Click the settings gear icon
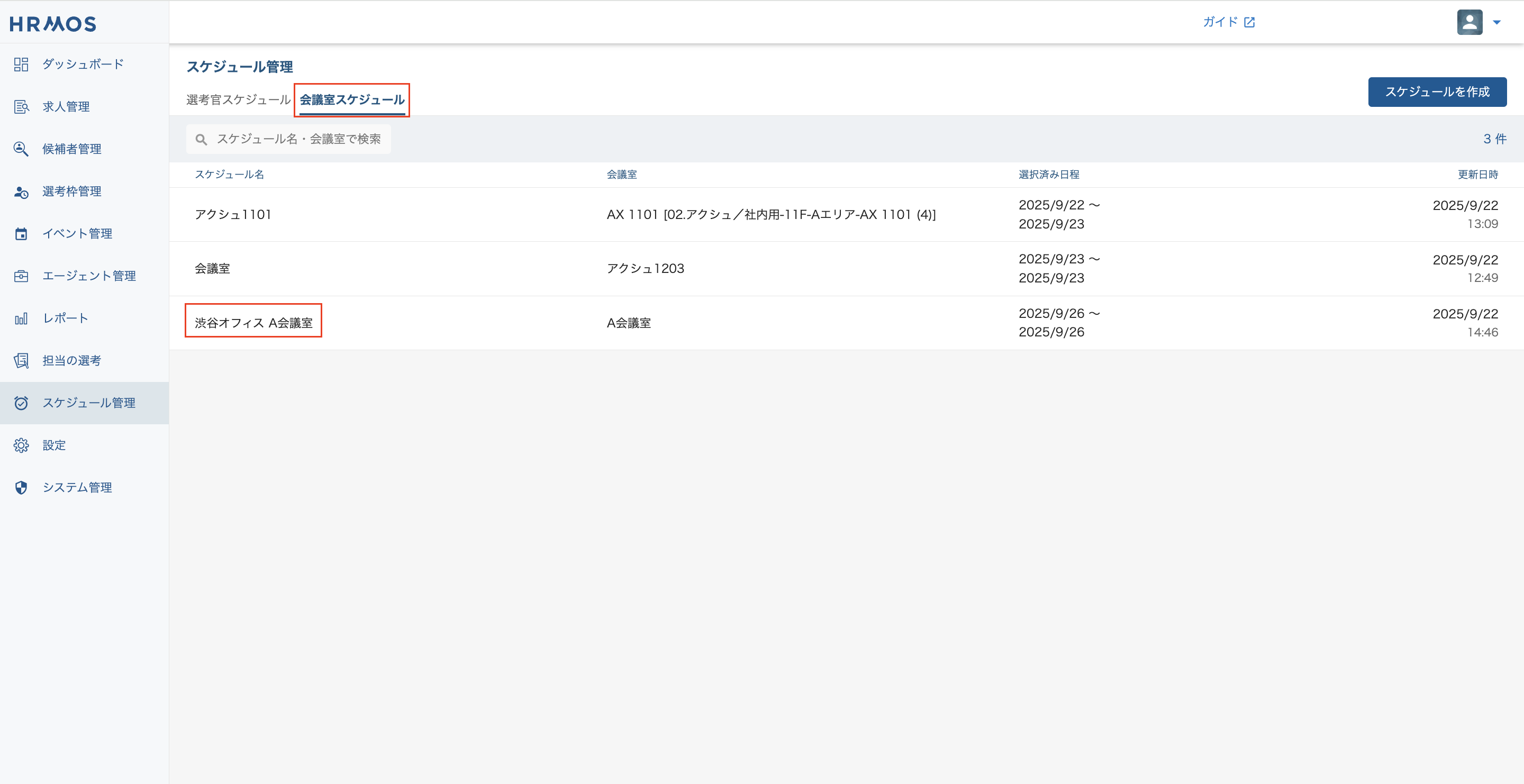This screenshot has height=784, width=1524. coord(21,445)
